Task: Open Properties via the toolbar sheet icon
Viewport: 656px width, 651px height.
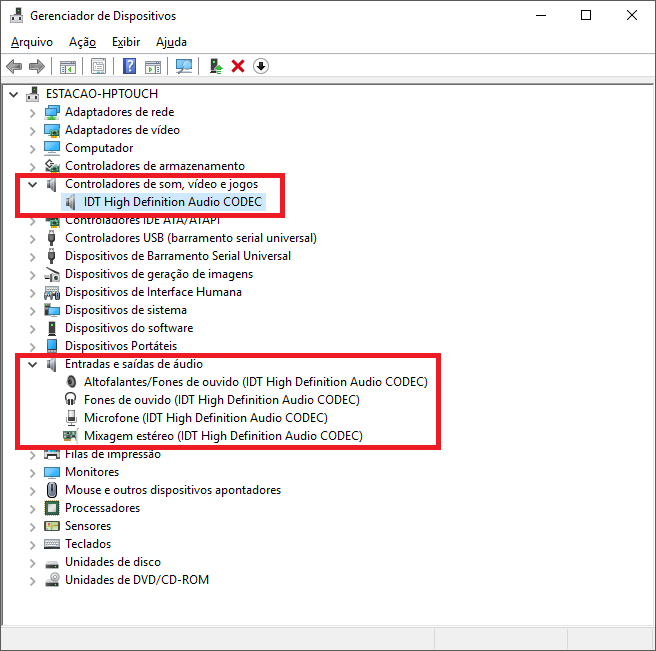Action: point(98,66)
